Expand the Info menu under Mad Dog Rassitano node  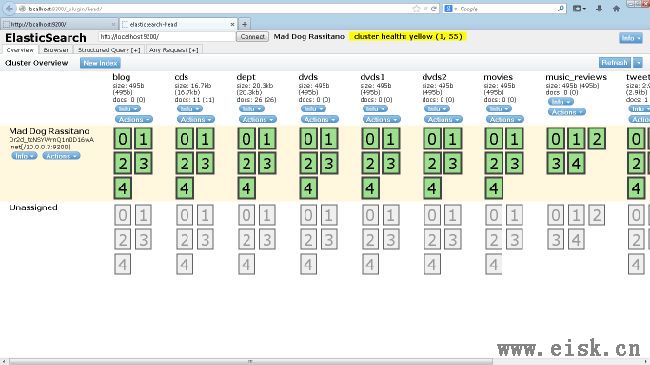(x=24, y=156)
